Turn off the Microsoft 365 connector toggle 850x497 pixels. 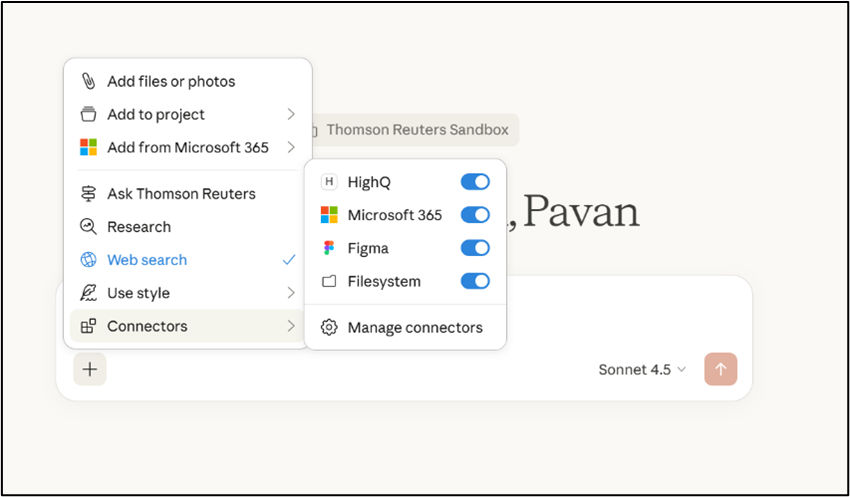click(475, 215)
